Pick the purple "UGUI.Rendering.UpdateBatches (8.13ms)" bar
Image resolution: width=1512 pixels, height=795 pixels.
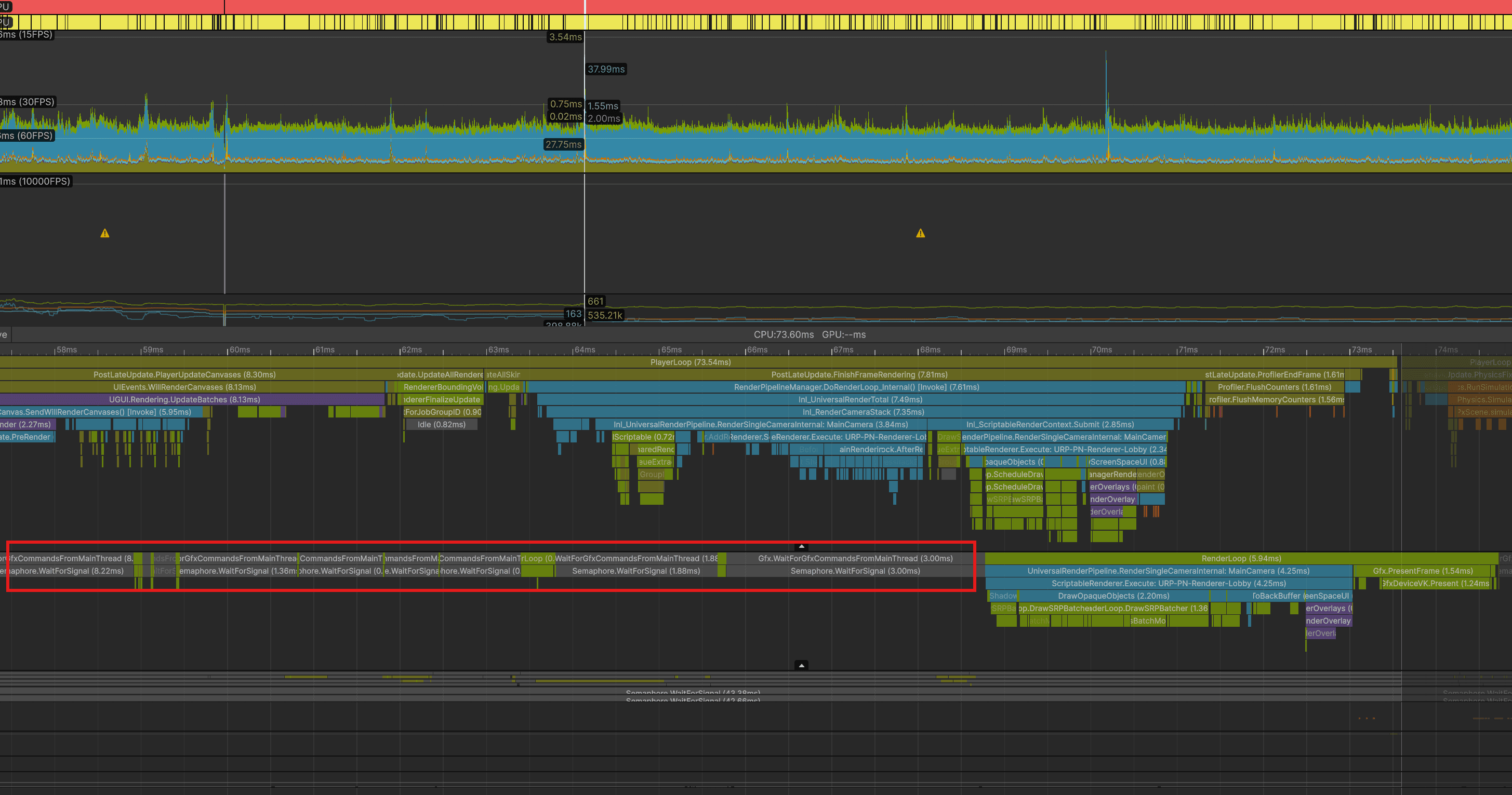193,399
